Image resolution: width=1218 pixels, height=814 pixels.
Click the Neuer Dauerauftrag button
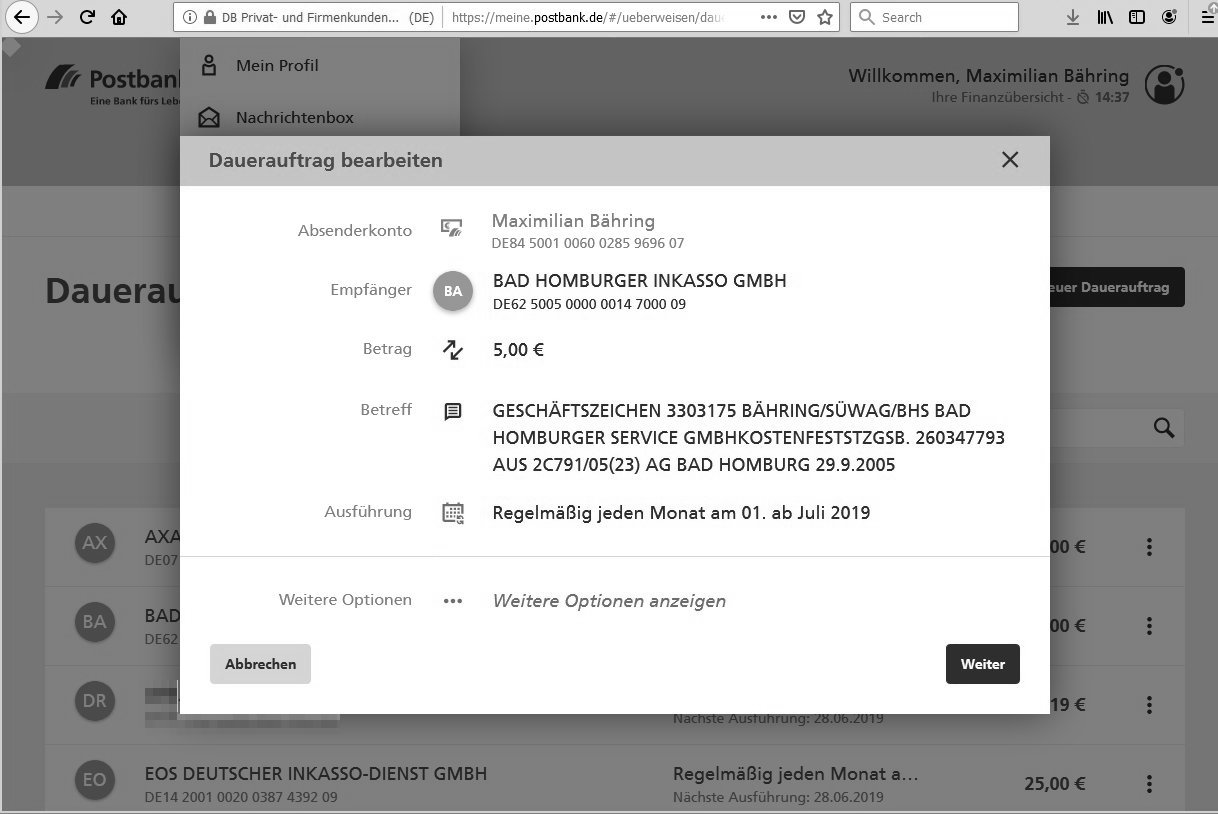pyautogui.click(x=1117, y=287)
